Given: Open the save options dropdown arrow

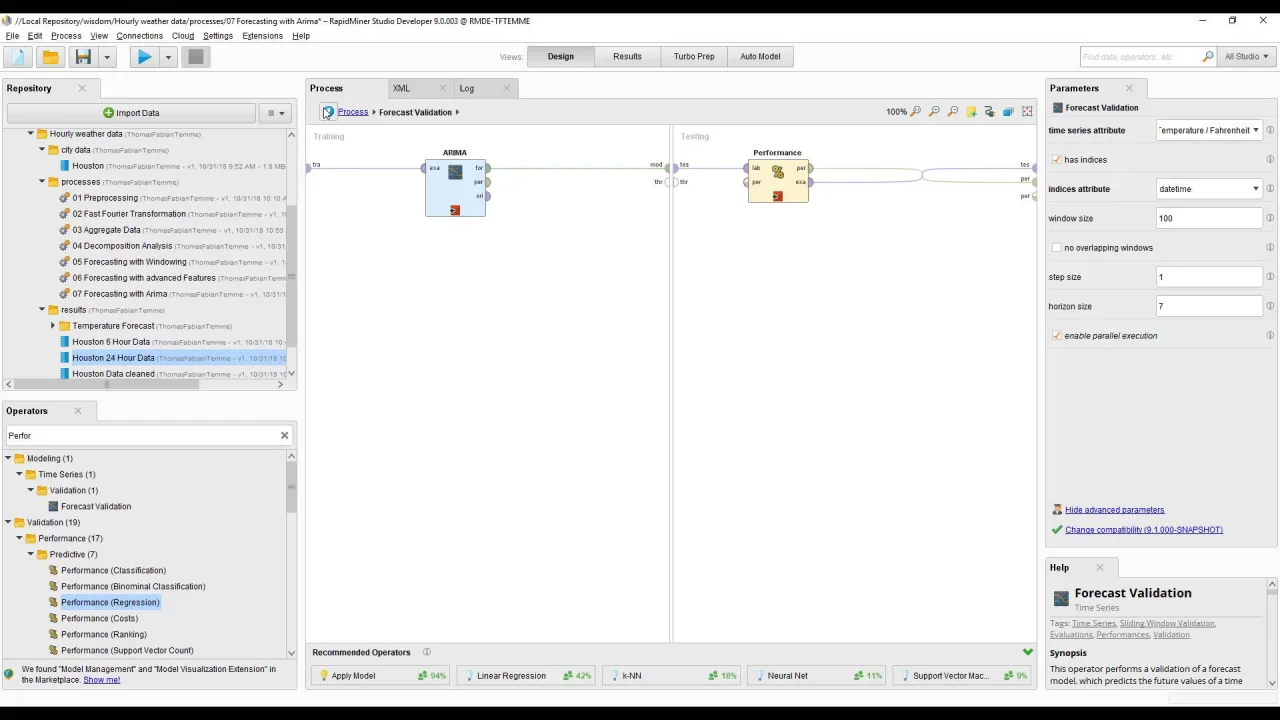Looking at the screenshot, I should 107,57.
